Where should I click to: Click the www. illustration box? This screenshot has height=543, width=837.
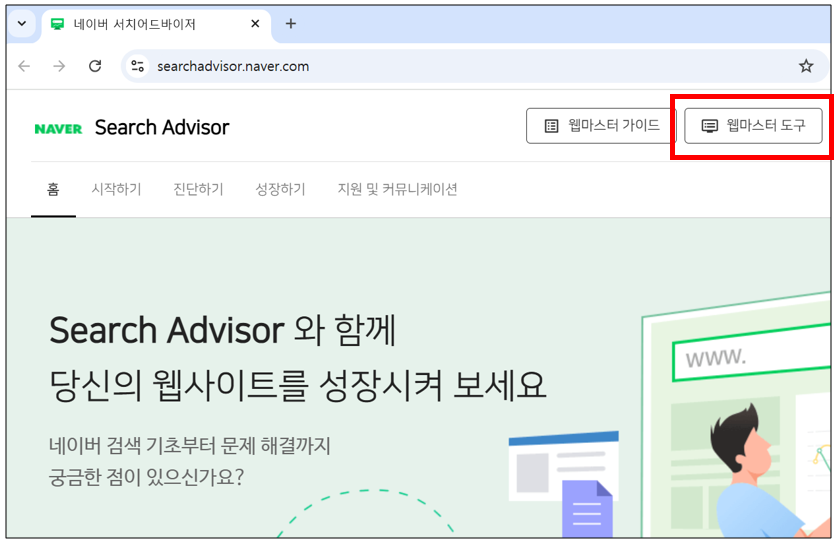tap(751, 353)
